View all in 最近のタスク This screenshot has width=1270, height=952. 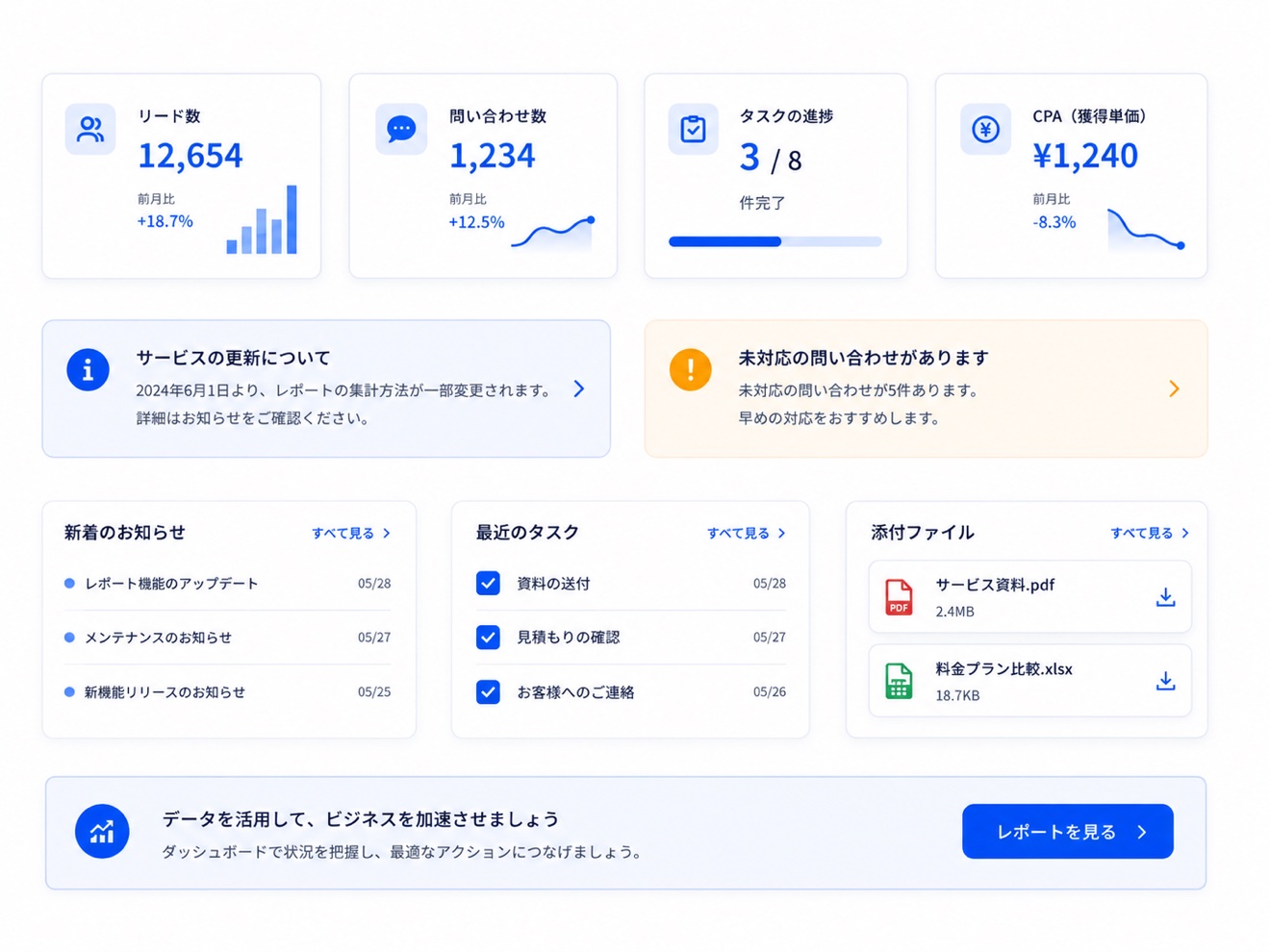747,533
